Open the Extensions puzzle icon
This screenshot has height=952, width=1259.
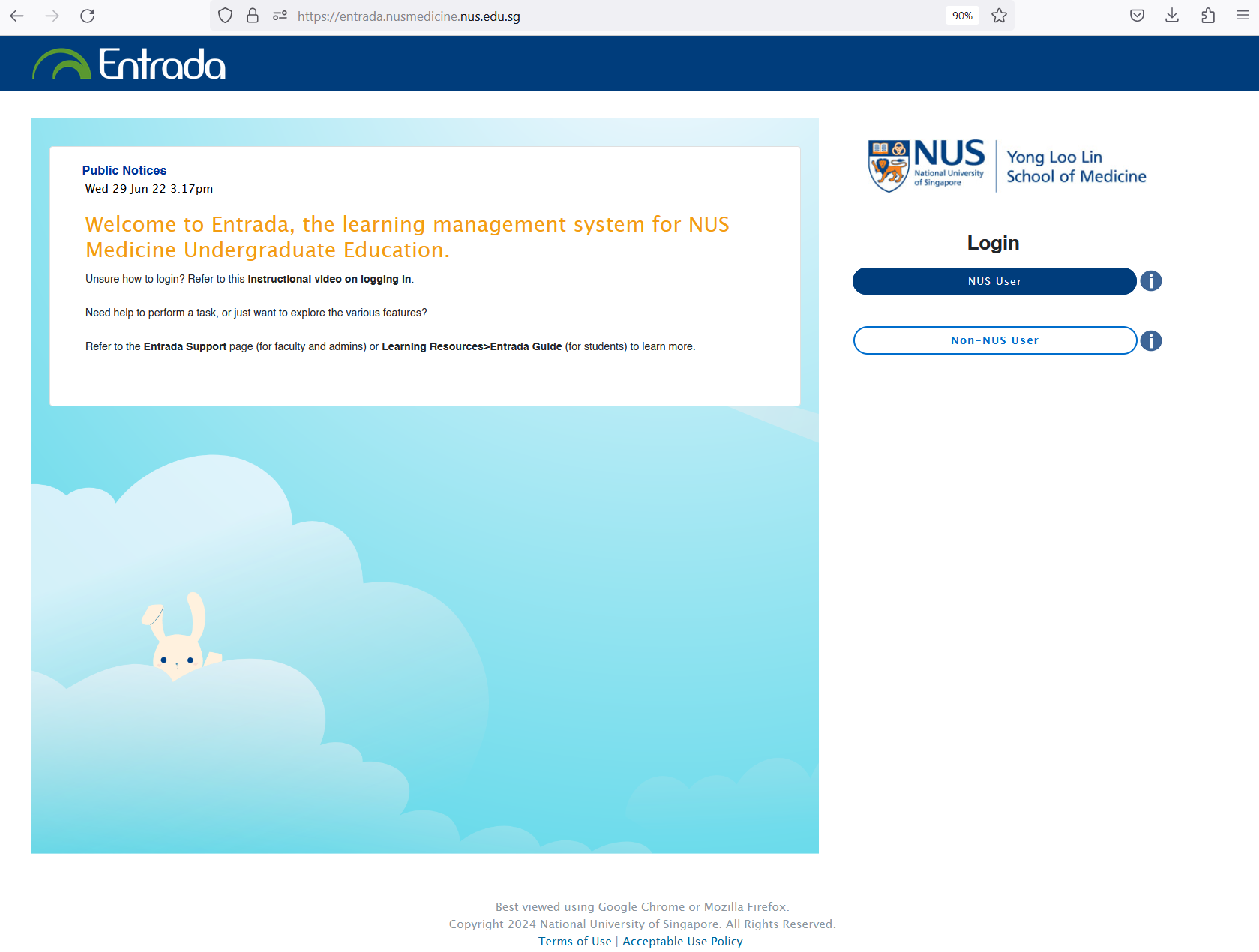(x=1208, y=16)
